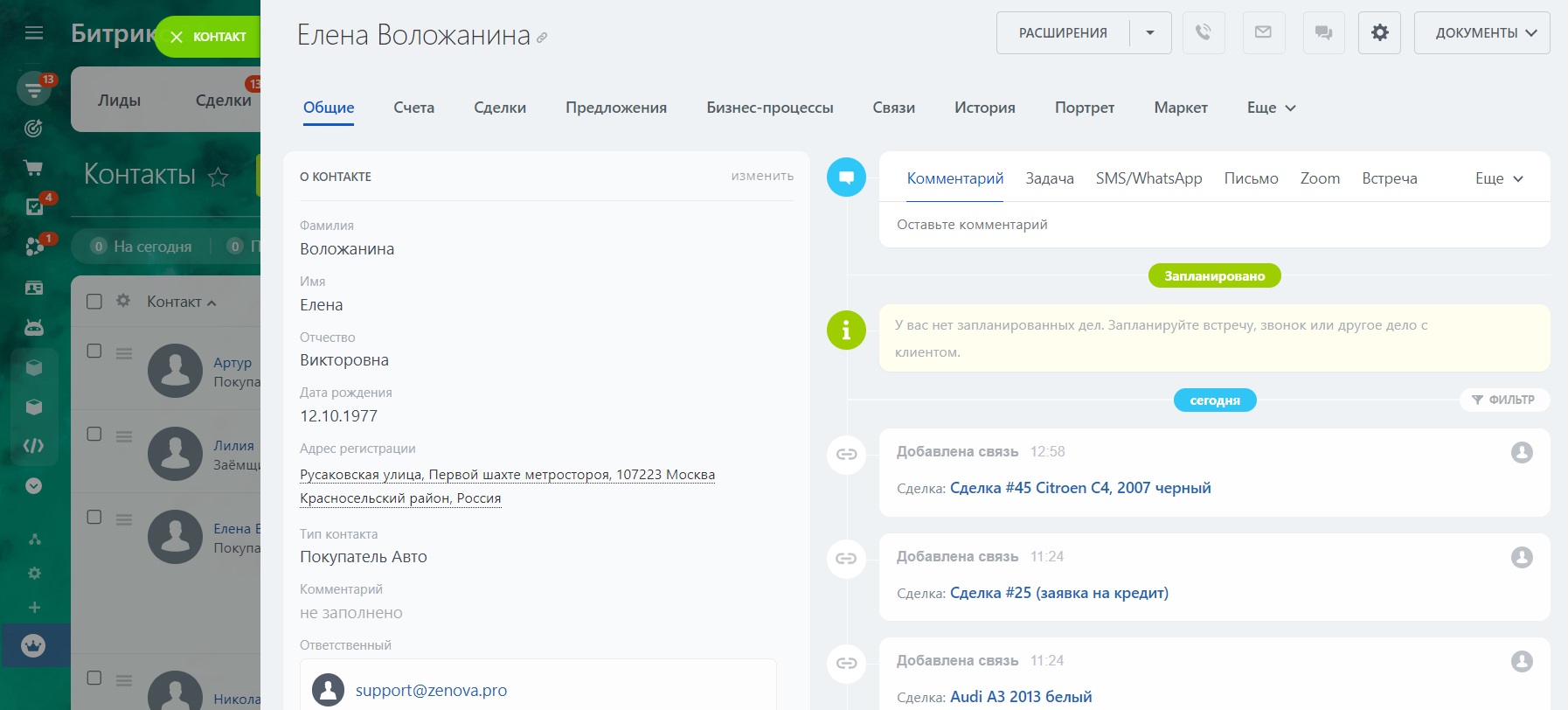Open the РАСШИРЕНИЯ dropdown arrow
The height and width of the screenshot is (710, 1568).
(1150, 33)
